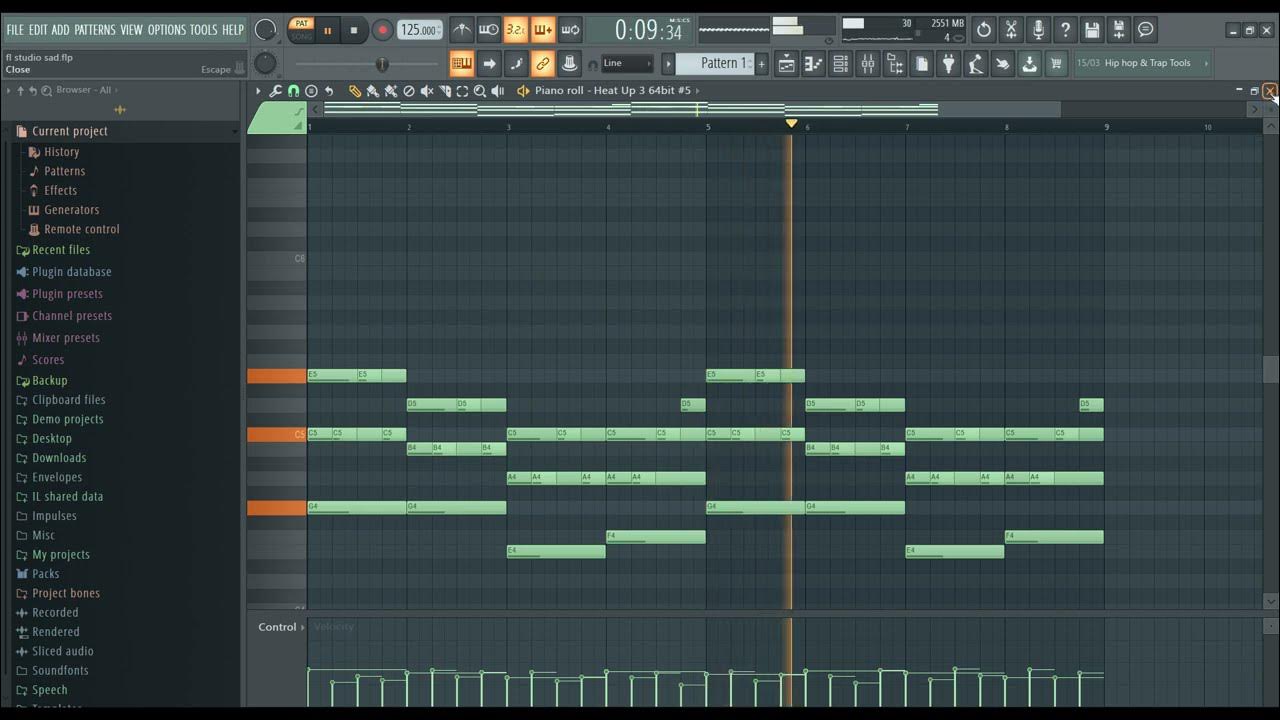Toggle step editing mode icon
This screenshot has width=1280, height=720.
click(516, 63)
